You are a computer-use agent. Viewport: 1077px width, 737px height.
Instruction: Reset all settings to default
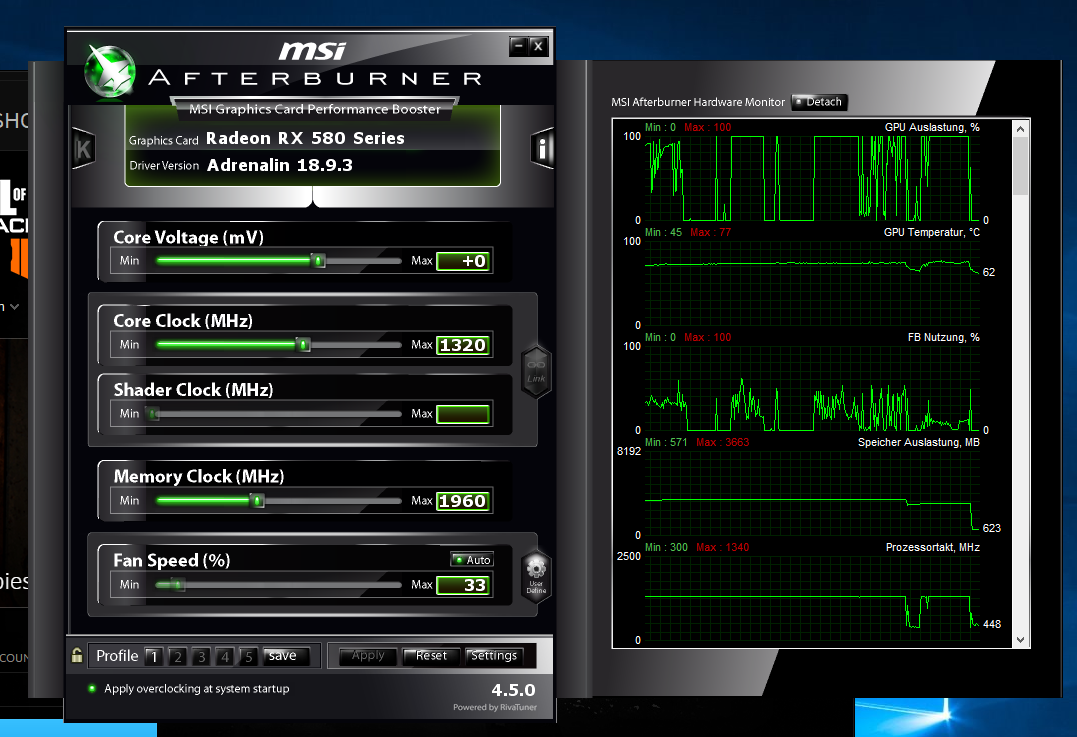tap(430, 656)
